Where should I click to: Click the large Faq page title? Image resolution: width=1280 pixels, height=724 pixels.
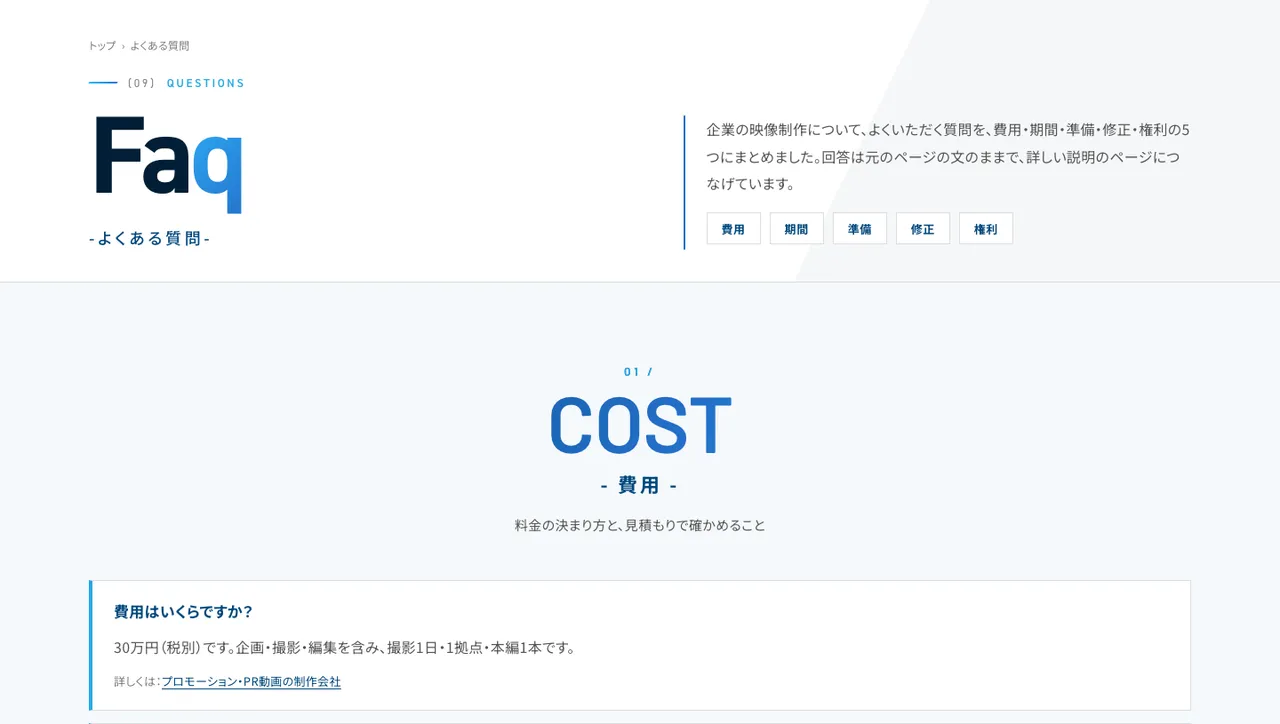pos(169,164)
